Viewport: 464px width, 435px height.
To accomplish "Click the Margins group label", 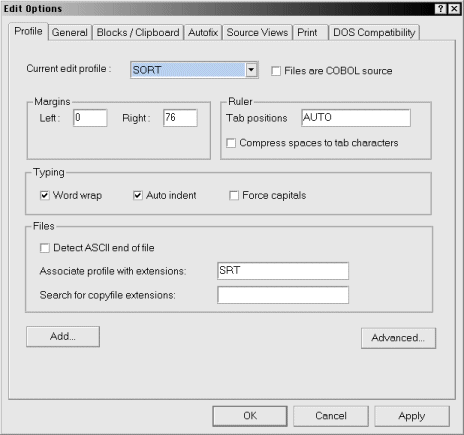I will click(52, 102).
